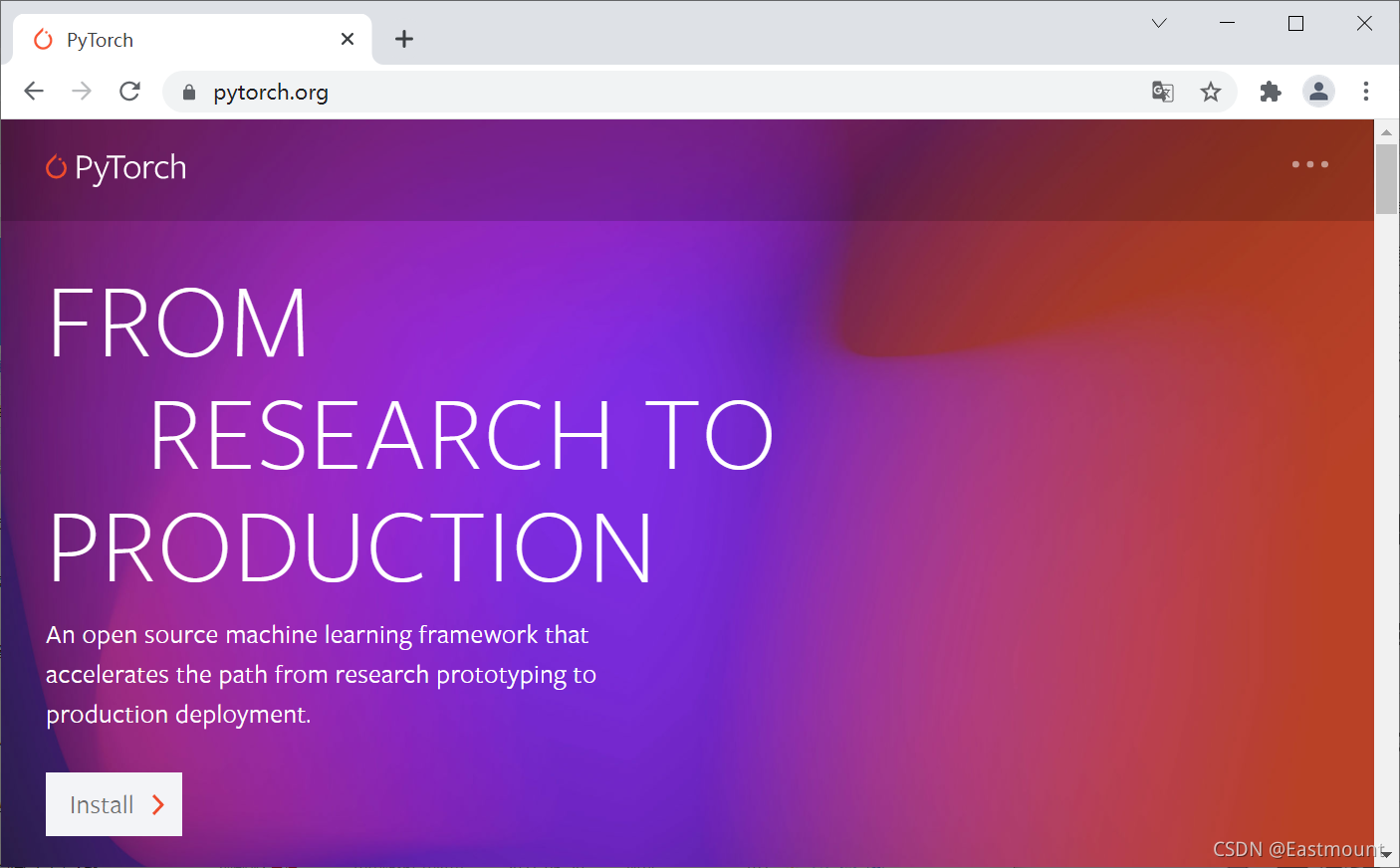Open the tab search dropdown arrow

(1159, 23)
